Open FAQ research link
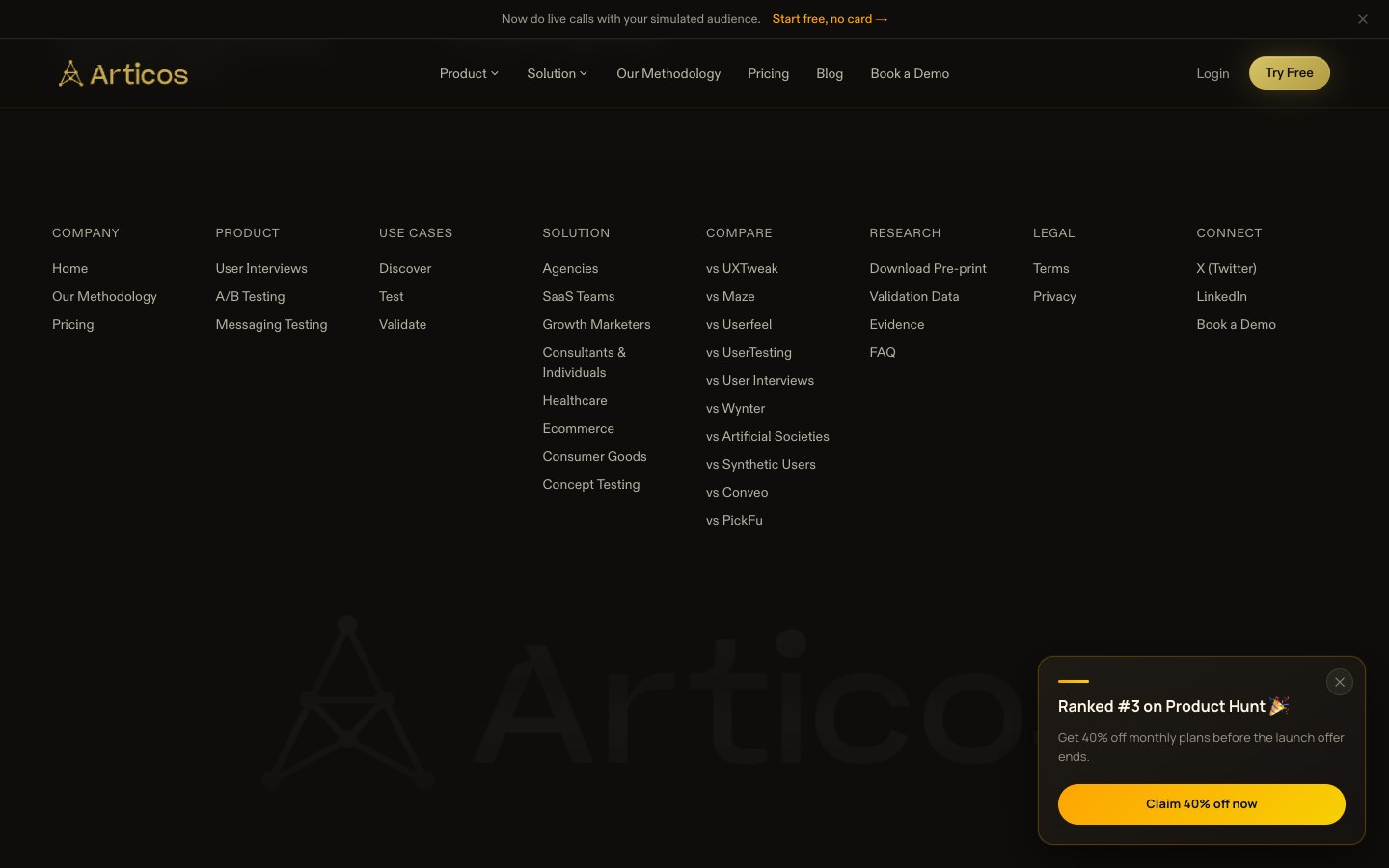This screenshot has height=868, width=1389. pos(883,352)
